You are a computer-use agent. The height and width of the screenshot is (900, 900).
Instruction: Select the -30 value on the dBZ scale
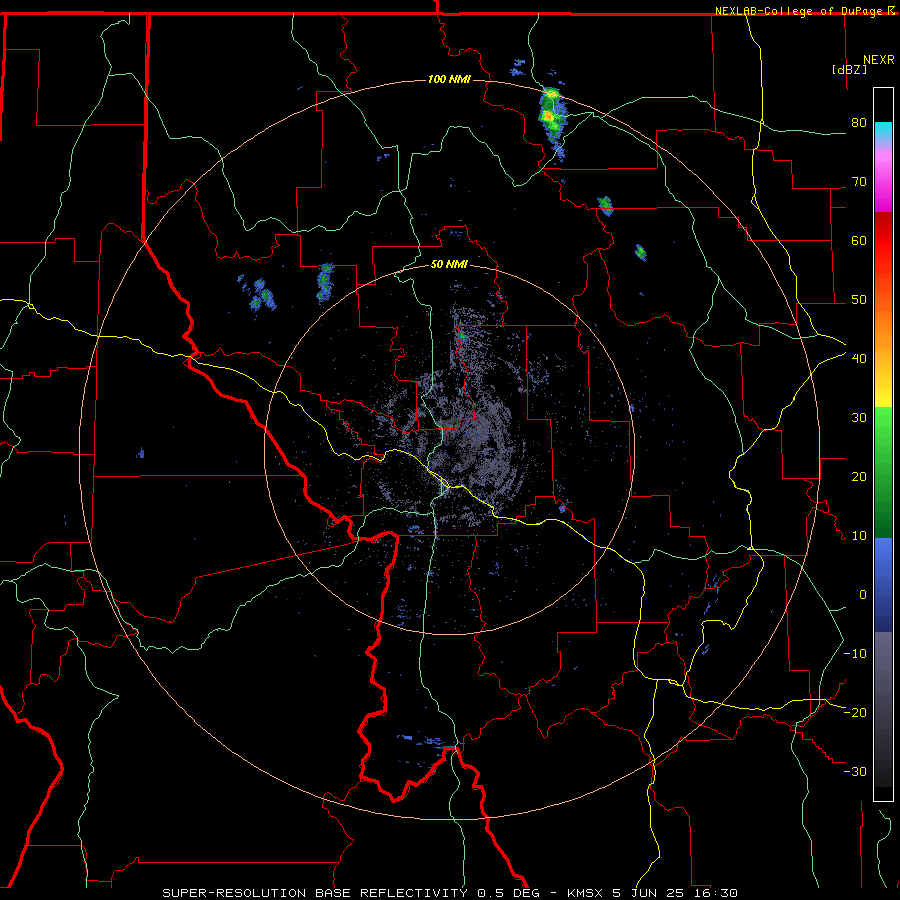coord(855,771)
